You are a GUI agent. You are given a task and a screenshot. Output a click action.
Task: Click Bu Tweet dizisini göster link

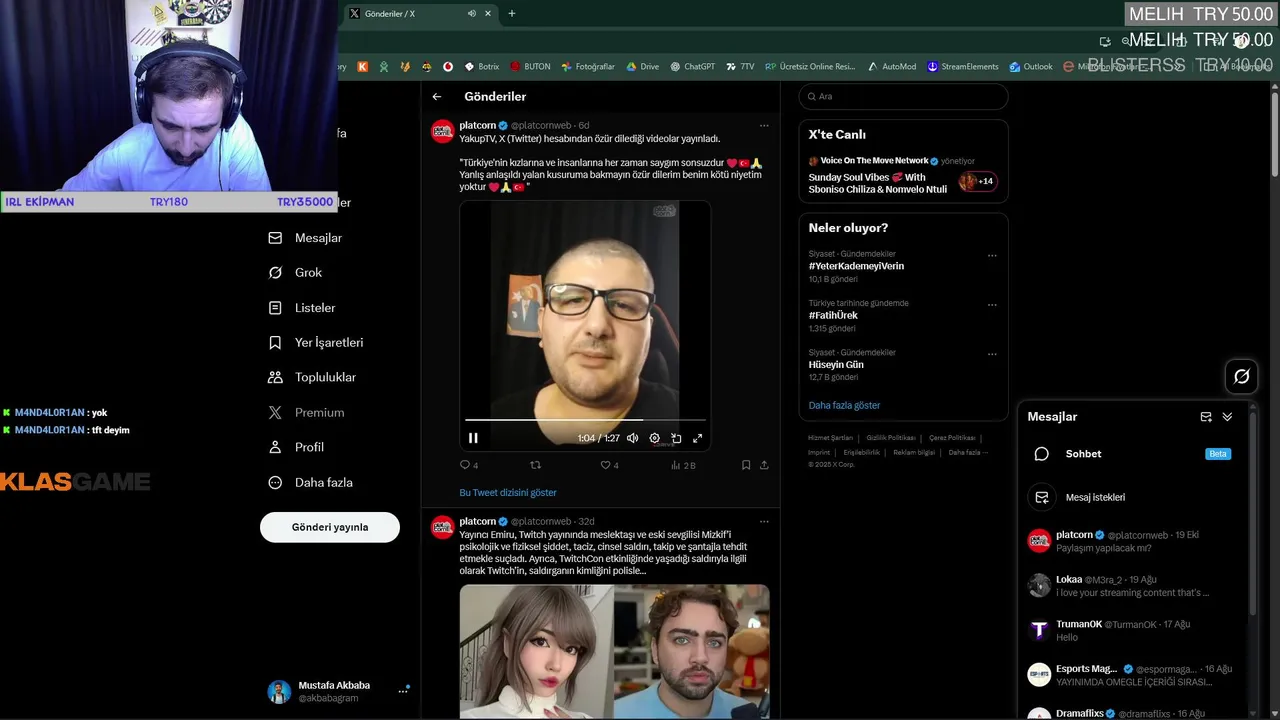click(x=508, y=492)
